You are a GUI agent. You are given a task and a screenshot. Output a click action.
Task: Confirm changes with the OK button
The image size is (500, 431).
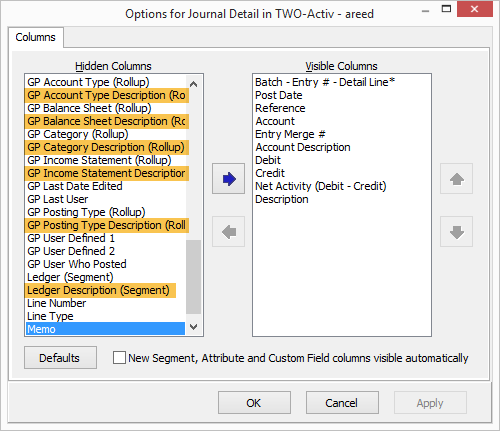(254, 403)
